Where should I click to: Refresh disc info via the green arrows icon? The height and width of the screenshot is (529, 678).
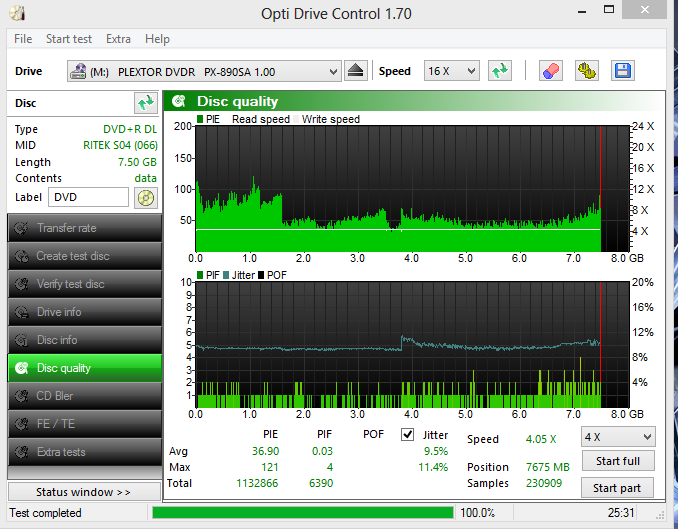tap(146, 103)
